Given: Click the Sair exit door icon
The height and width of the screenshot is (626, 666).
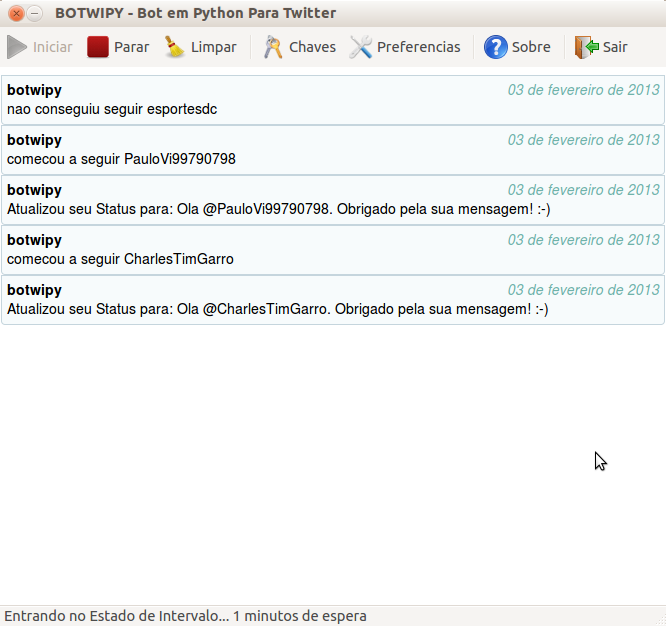Looking at the screenshot, I should coord(587,47).
